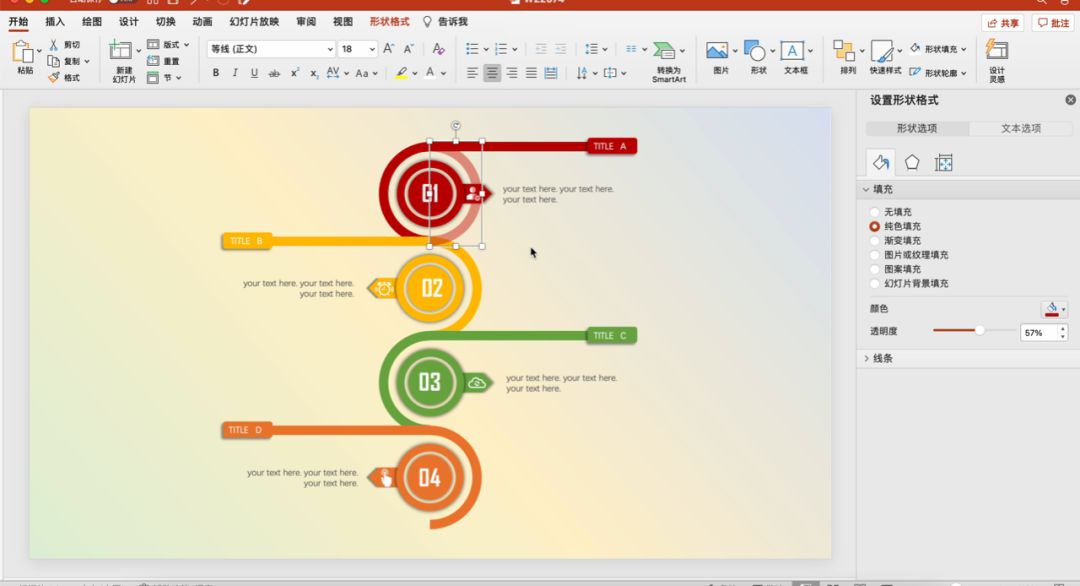Select Picture or texture fill (图片或纹理填充)
1080x586 pixels.
click(x=875, y=255)
